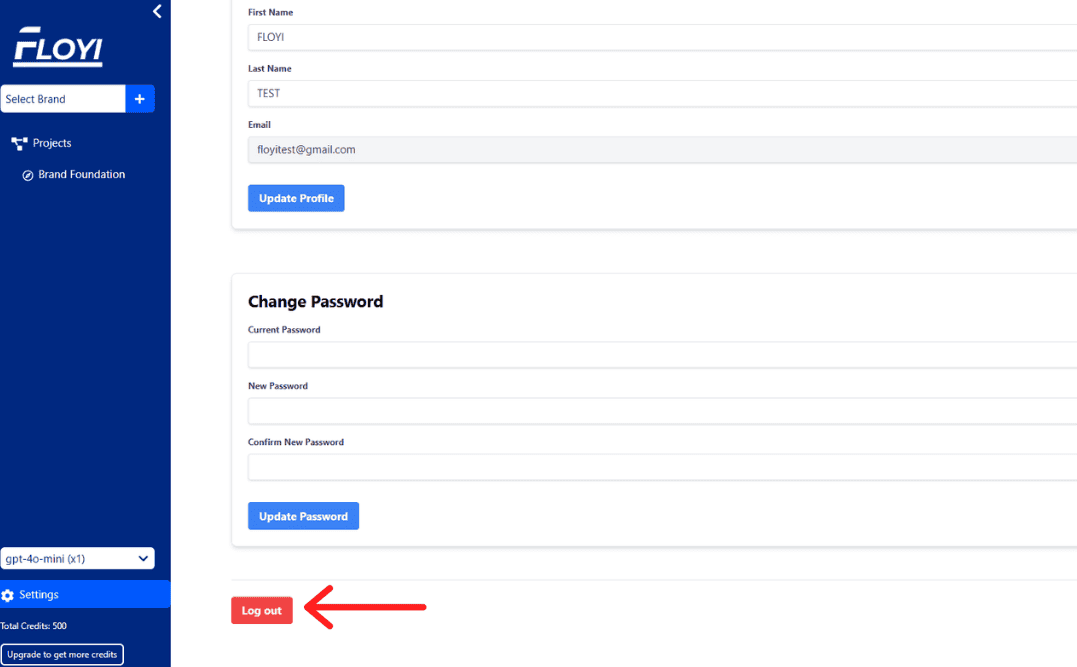Click the Update Password button
1077x667 pixels.
click(x=304, y=516)
